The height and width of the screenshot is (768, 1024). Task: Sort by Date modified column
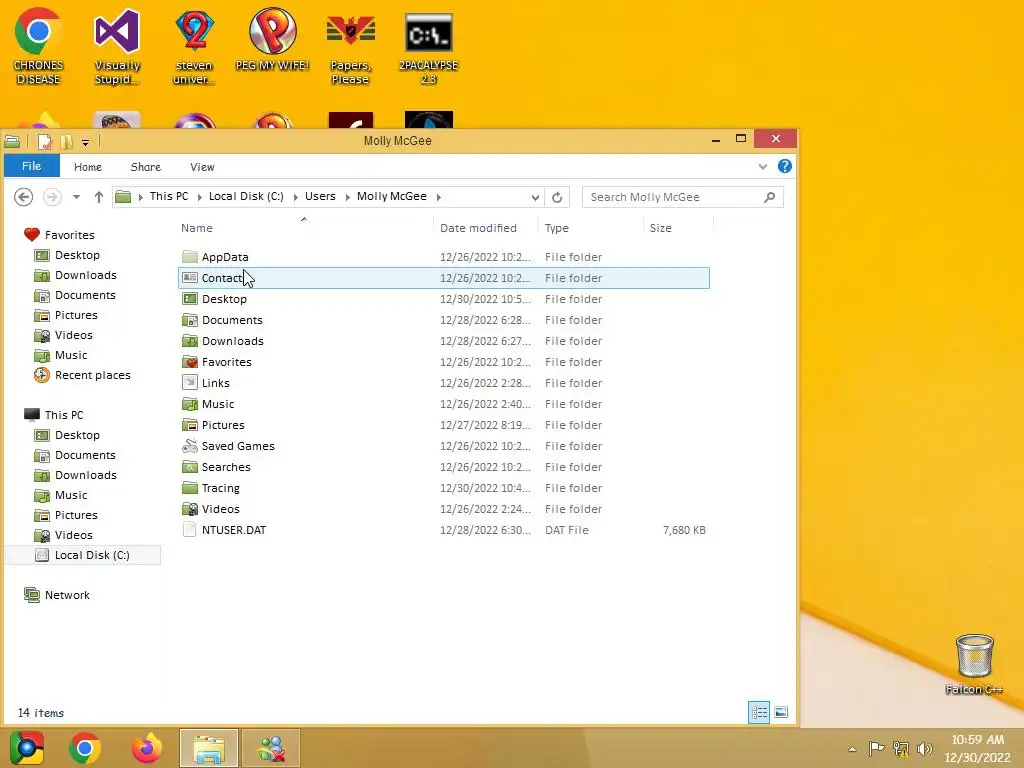(x=478, y=228)
